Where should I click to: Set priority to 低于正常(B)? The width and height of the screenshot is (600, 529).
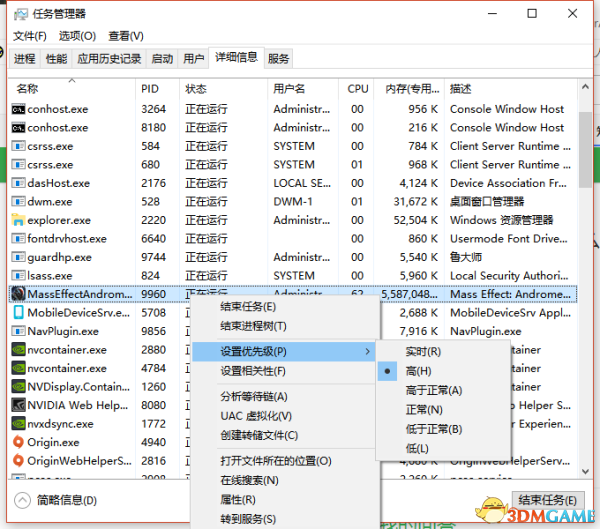point(444,429)
